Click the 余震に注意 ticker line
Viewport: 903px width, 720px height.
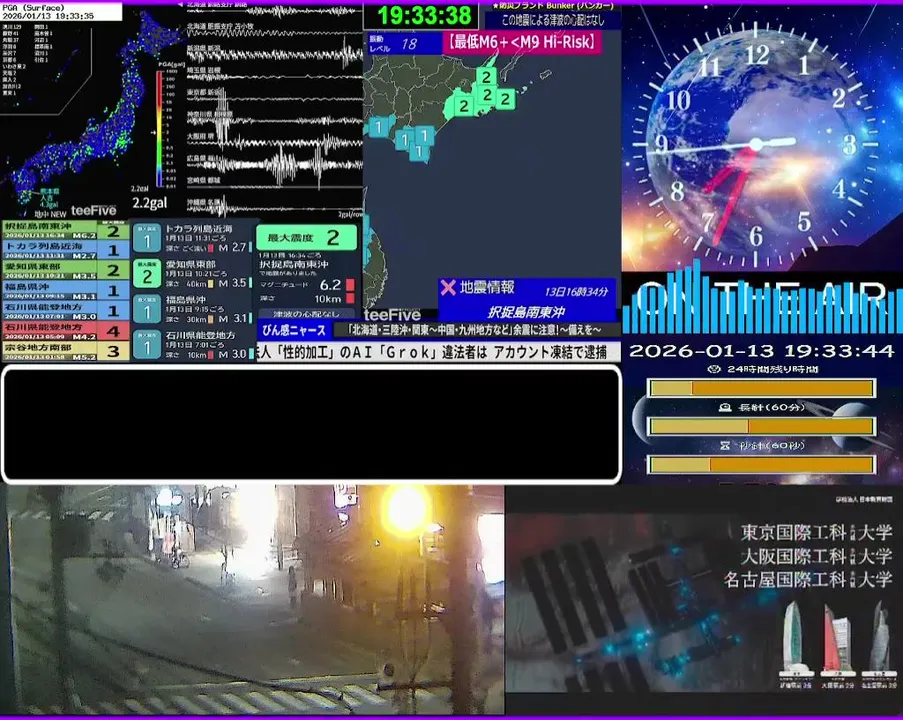tap(476, 330)
